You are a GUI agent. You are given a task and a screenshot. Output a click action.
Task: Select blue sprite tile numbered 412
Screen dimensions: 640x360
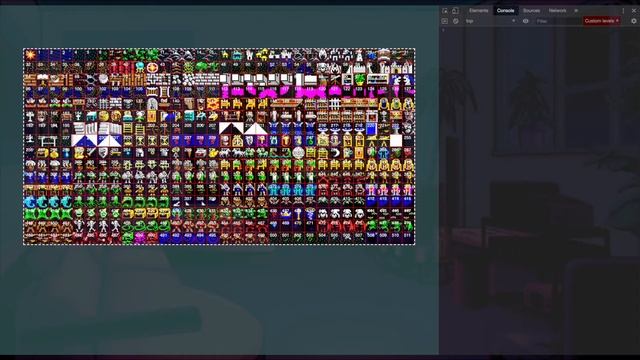tap(371, 202)
